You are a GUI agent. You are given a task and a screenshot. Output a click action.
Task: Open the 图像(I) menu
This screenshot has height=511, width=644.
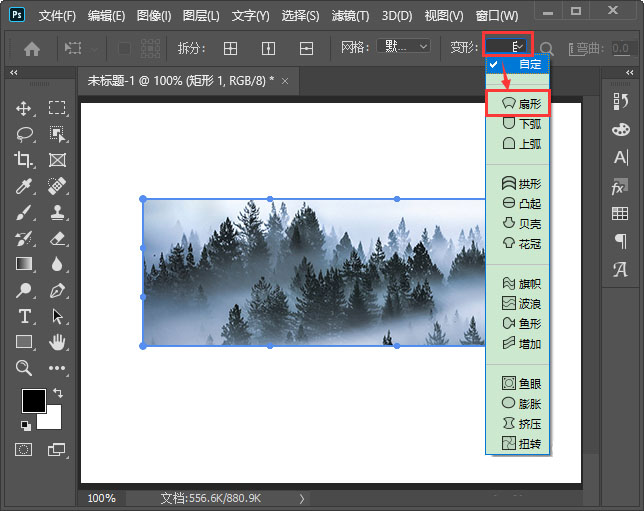pyautogui.click(x=154, y=16)
